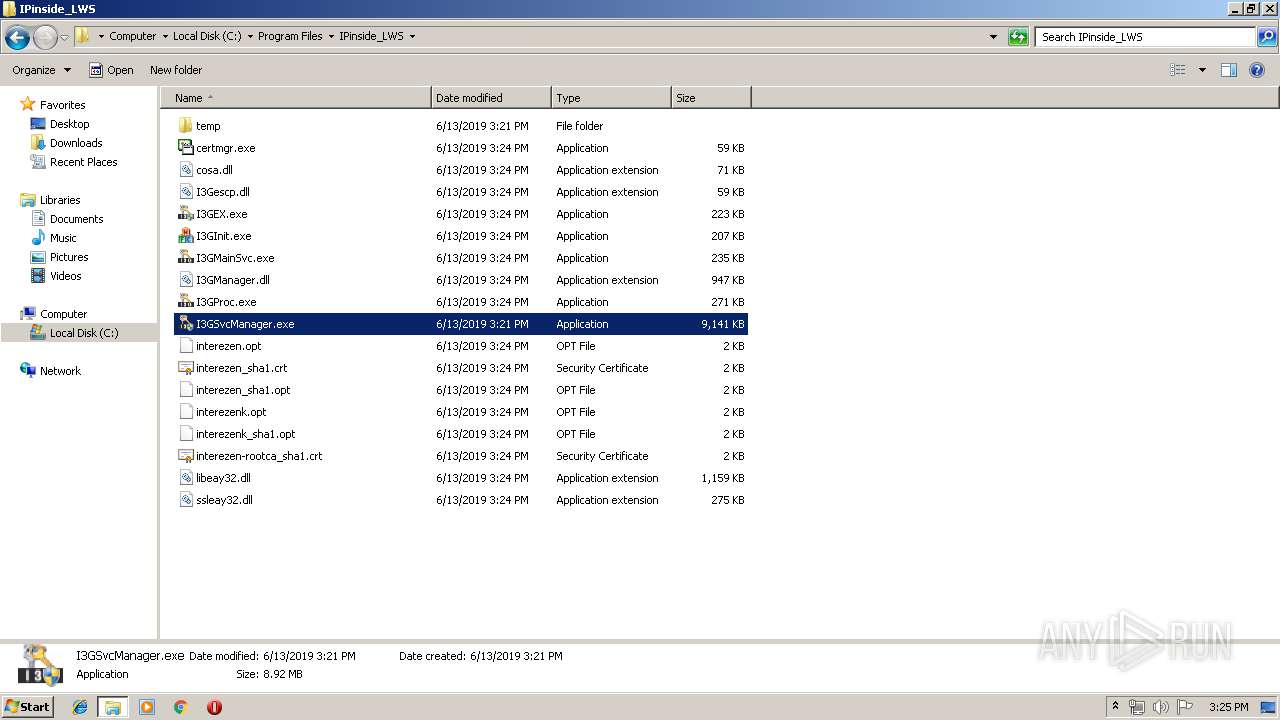Screen dimensions: 1280x720
Task: Click the red taskbar application icon
Action: 214,707
